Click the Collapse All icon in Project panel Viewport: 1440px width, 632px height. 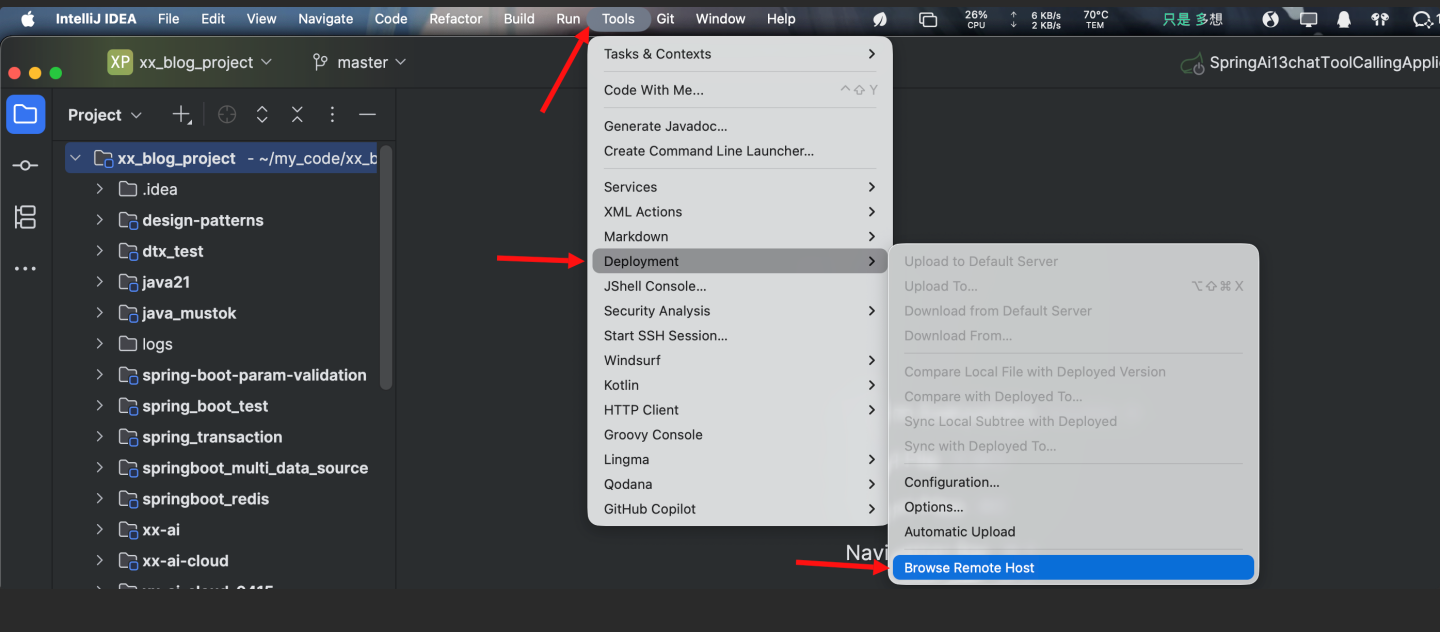pyautogui.click(x=297, y=115)
